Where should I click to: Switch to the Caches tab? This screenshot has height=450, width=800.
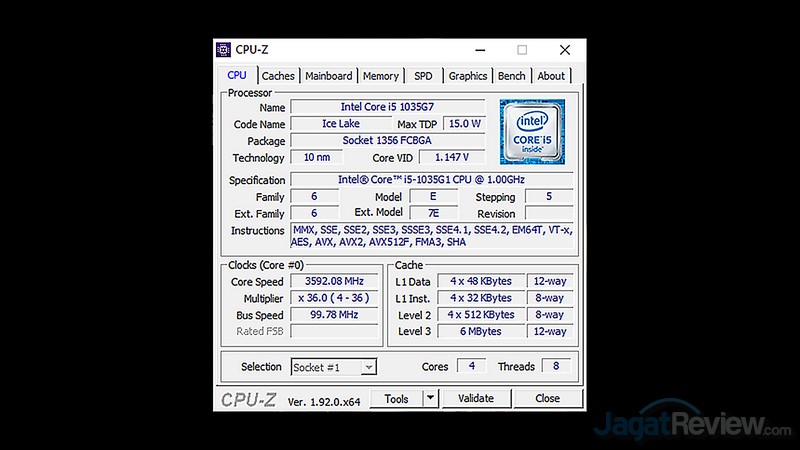(x=278, y=76)
